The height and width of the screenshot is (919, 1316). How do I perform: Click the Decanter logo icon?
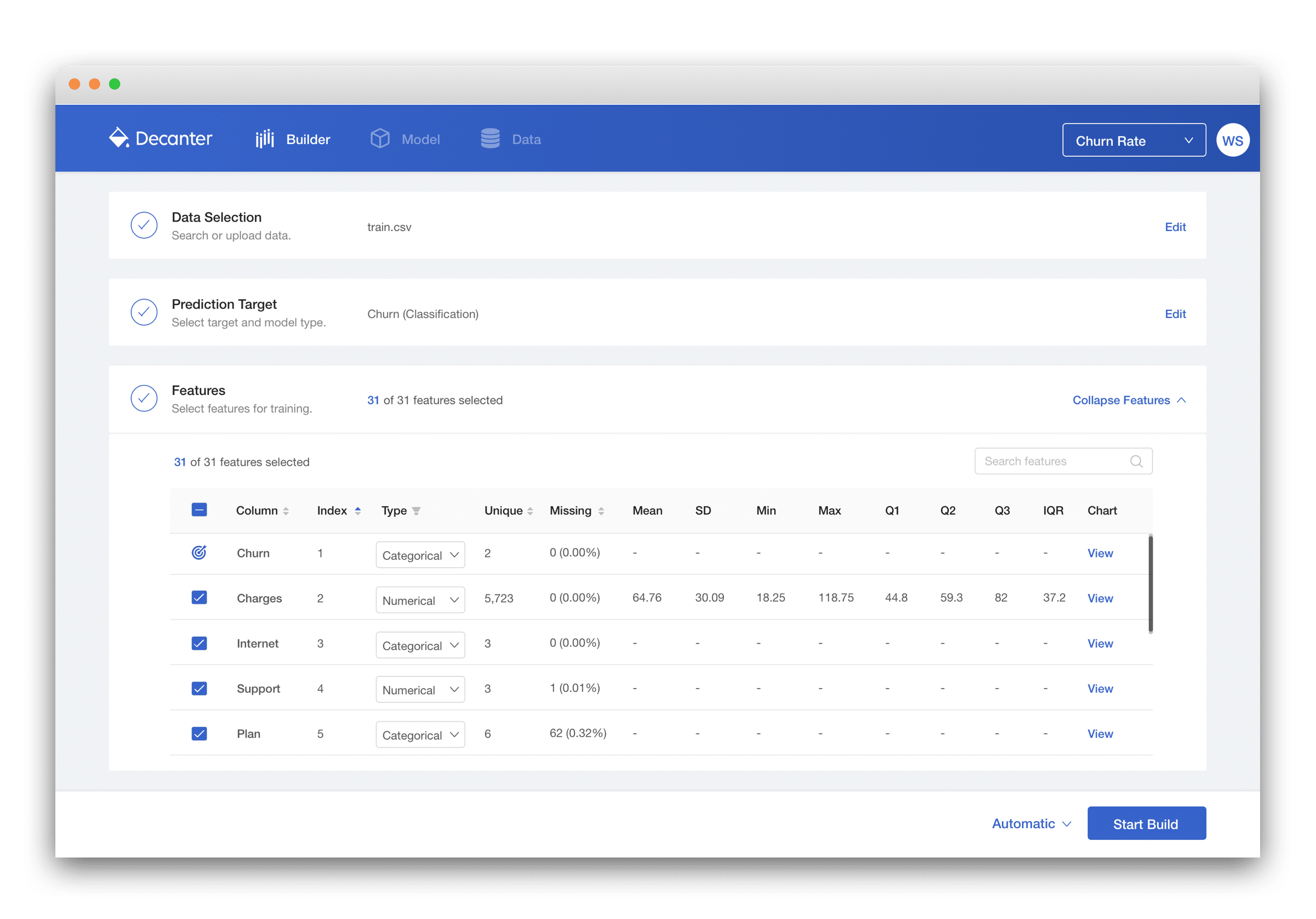[x=119, y=137]
